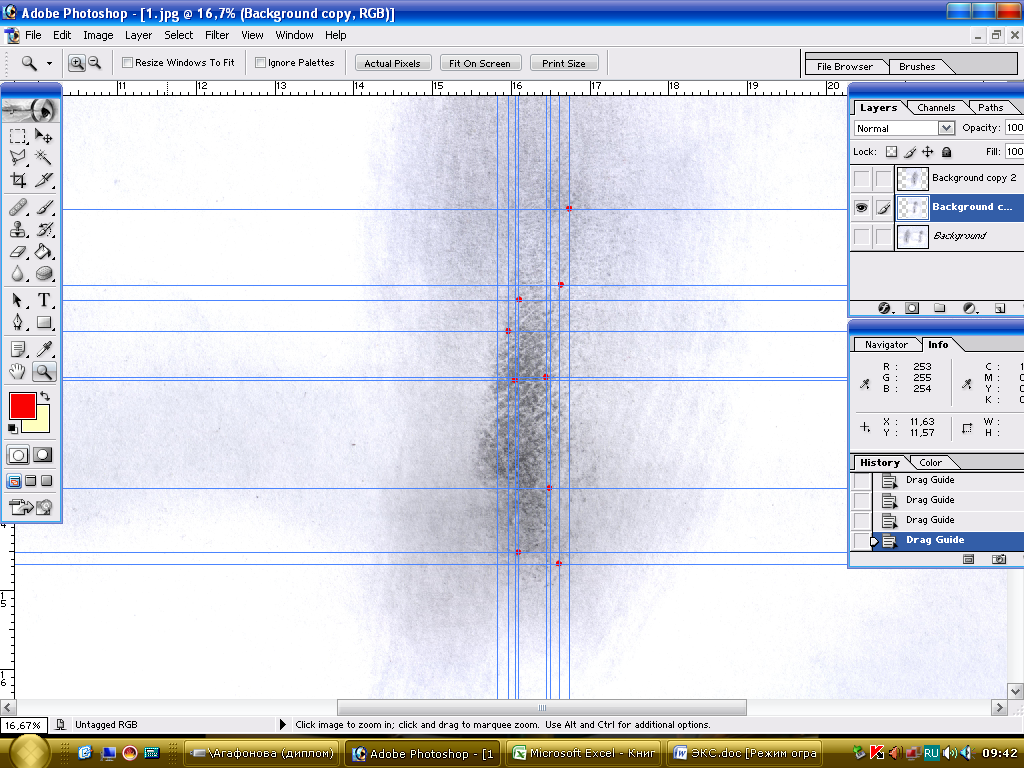
Task: Enable Resize Windows To Fit checkbox
Action: tap(128, 63)
